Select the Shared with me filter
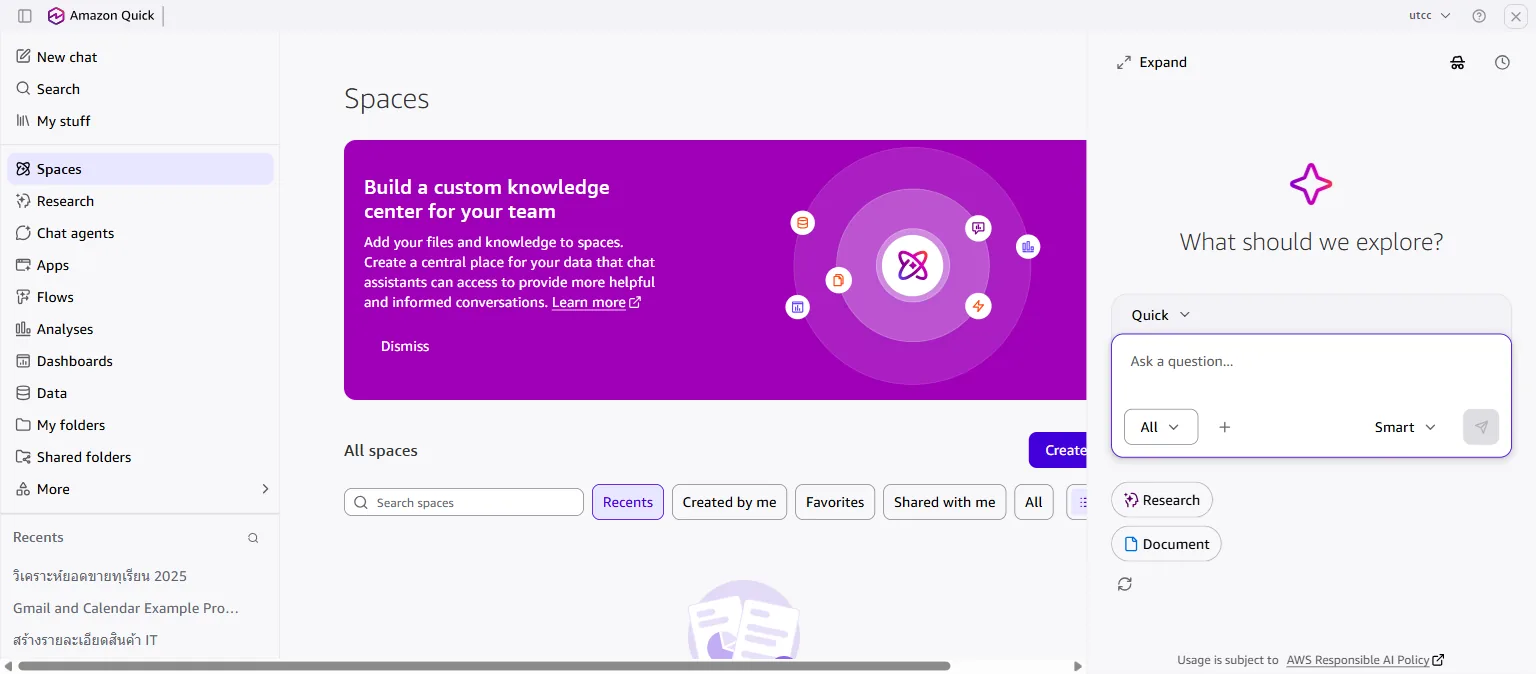The height and width of the screenshot is (674, 1536). 945,502
